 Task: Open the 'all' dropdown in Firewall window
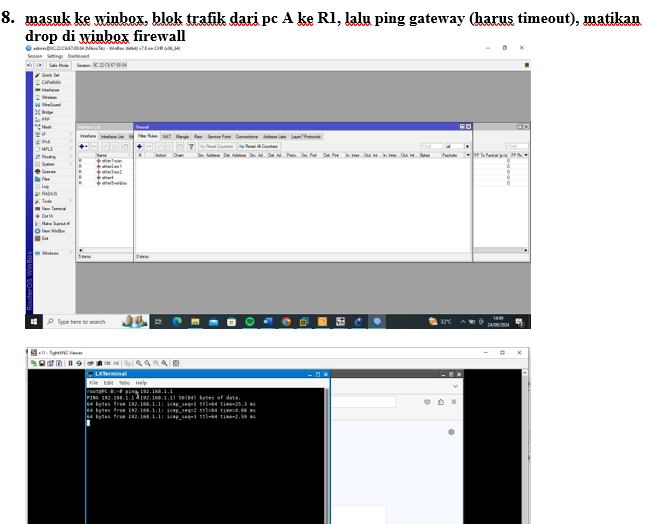(x=467, y=147)
